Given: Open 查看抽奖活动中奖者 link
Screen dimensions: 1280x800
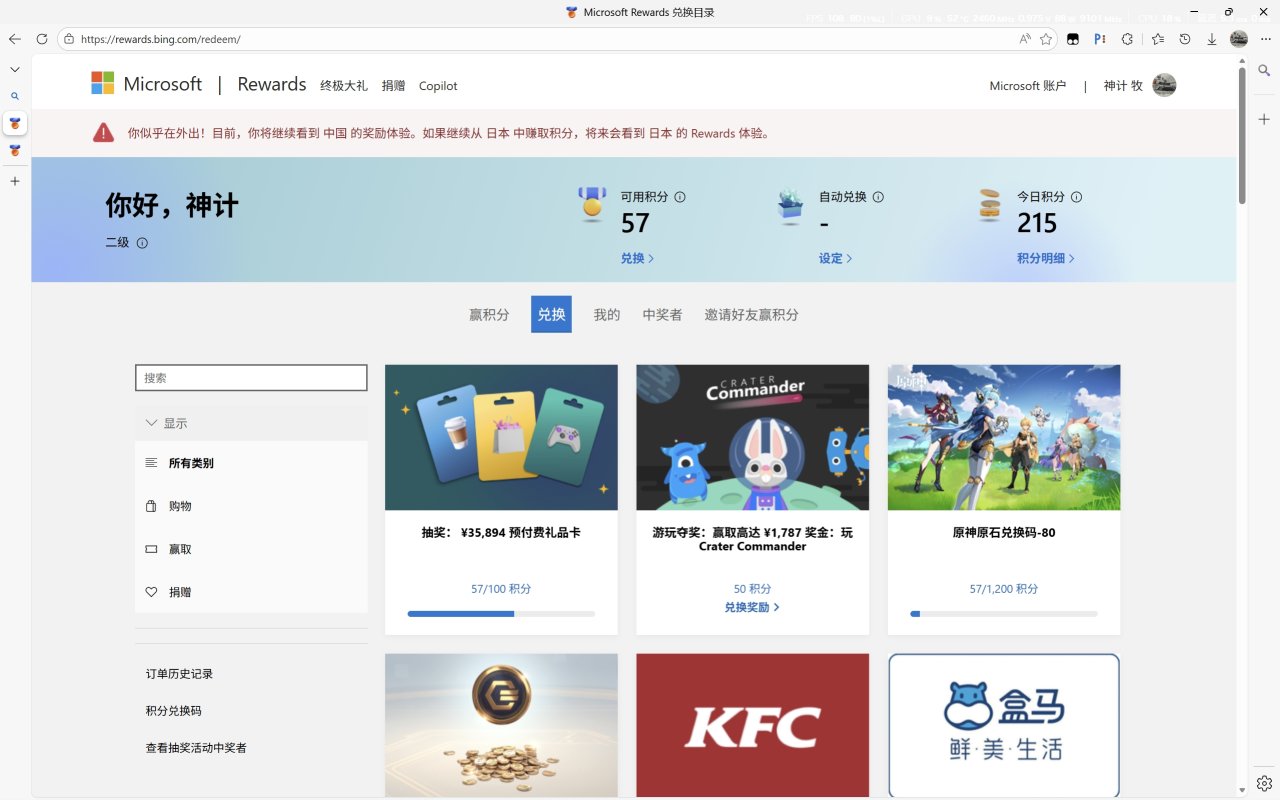Looking at the screenshot, I should click(196, 748).
